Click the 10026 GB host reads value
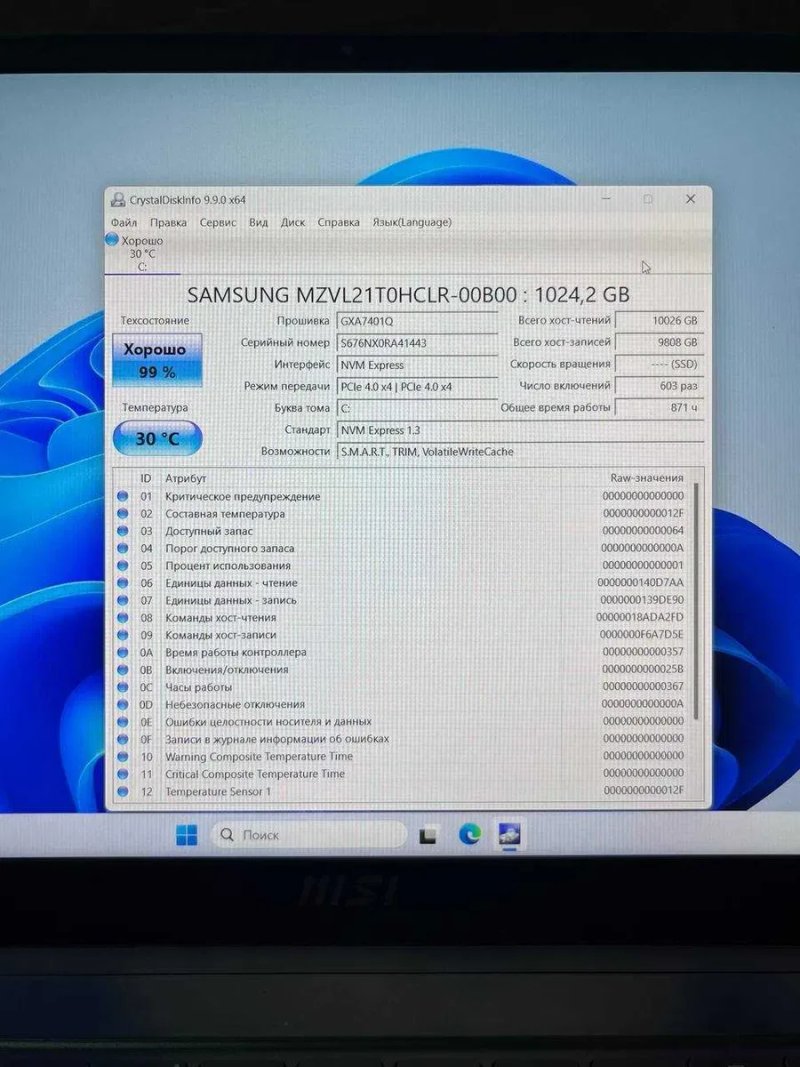The image size is (800, 1067). click(x=659, y=321)
